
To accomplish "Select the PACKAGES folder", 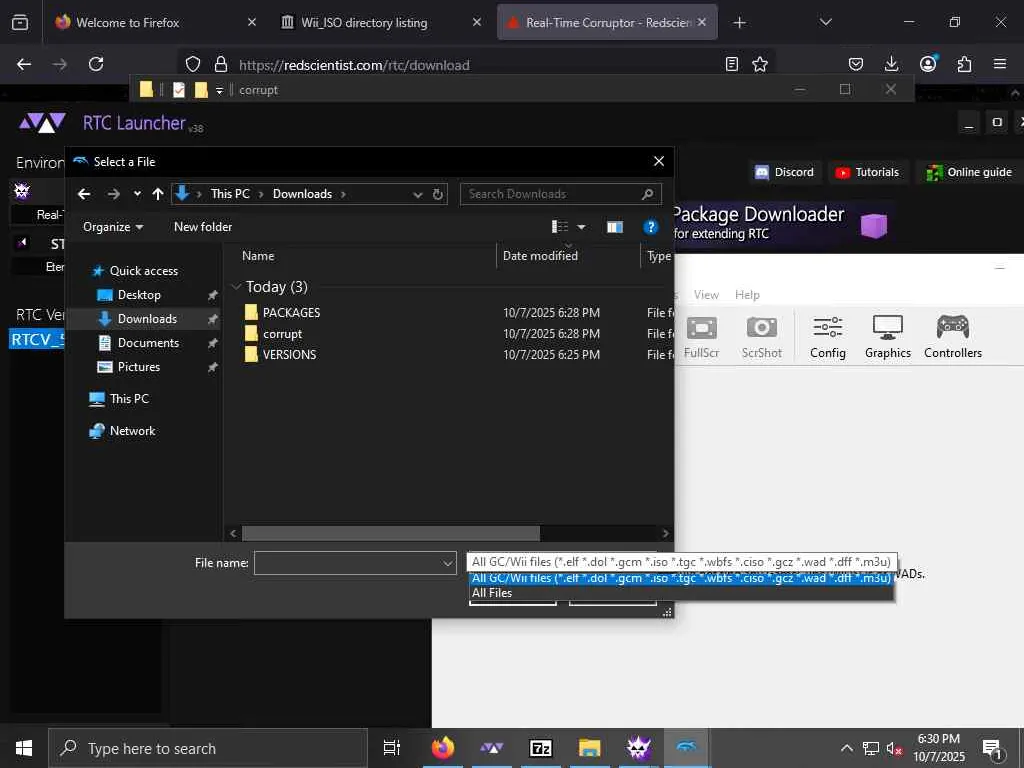I will click(291, 313).
